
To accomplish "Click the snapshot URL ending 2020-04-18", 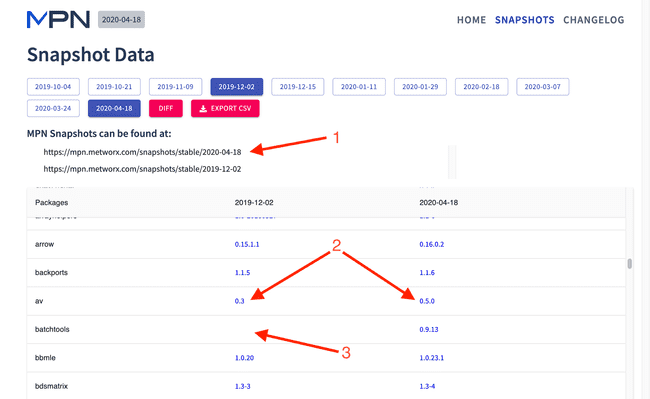I will coord(142,152).
